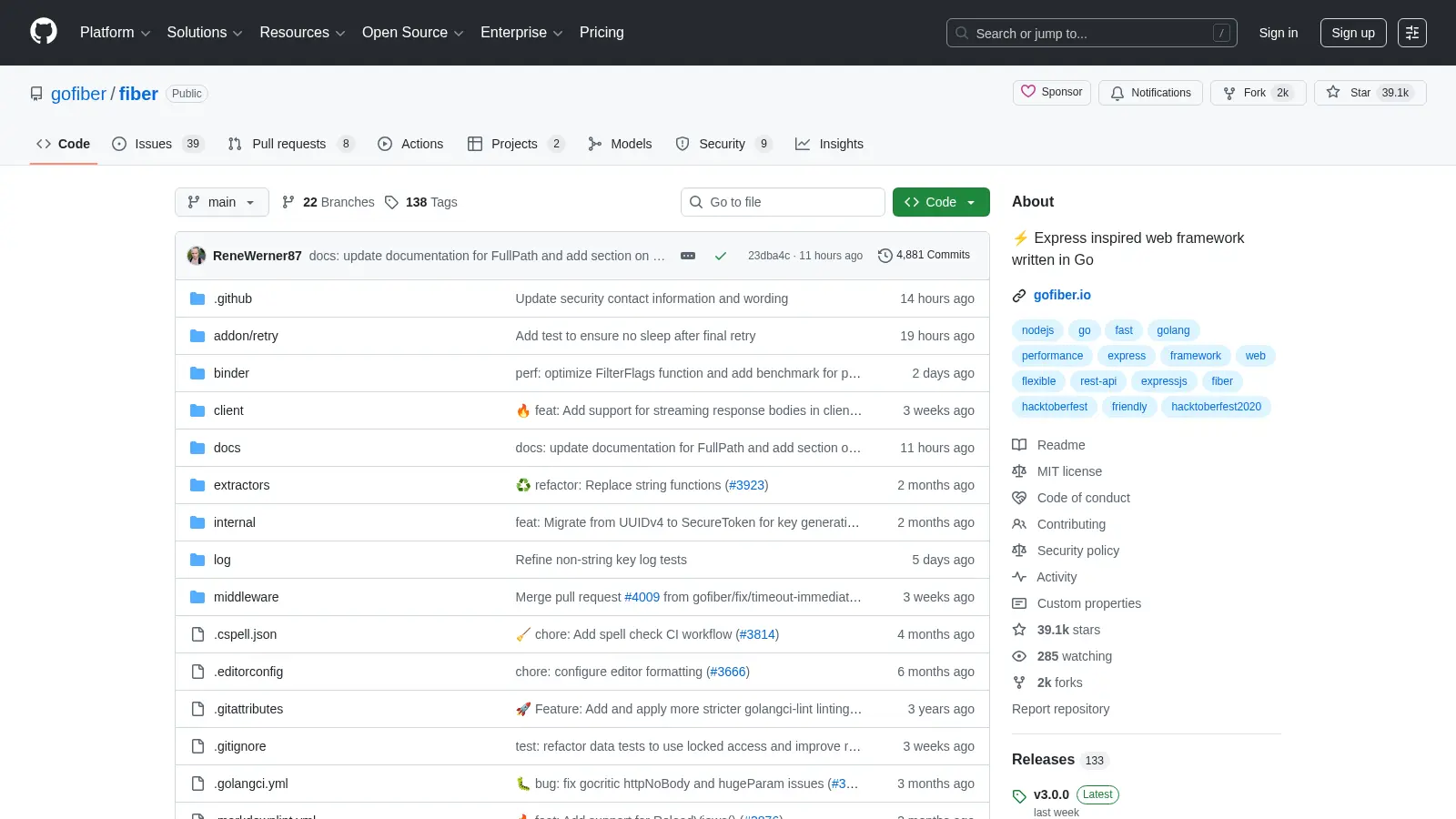The height and width of the screenshot is (819, 1456).
Task: Open the green Code dropdown
Action: (x=941, y=202)
